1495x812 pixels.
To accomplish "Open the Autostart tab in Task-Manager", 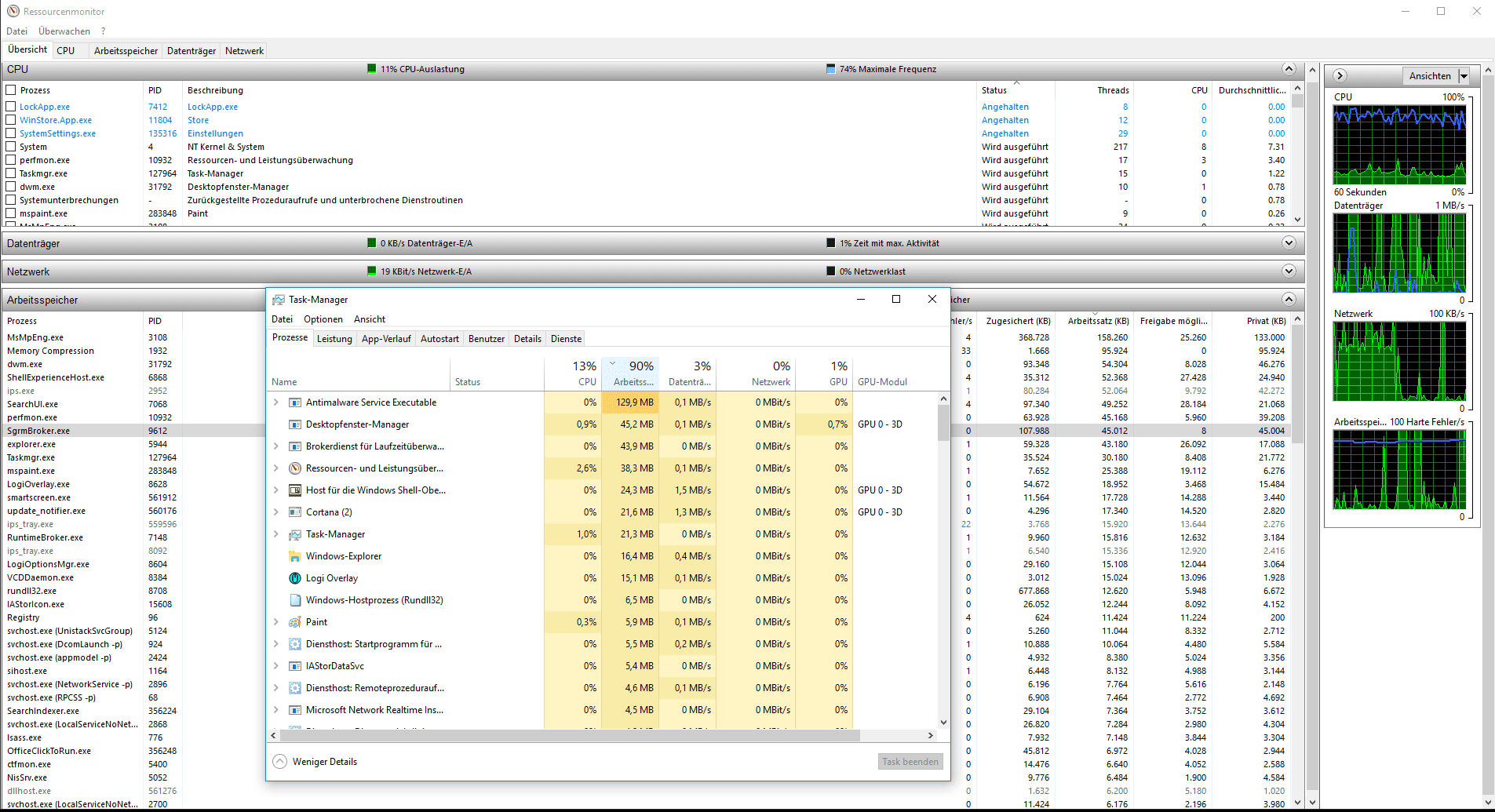I will [x=439, y=339].
